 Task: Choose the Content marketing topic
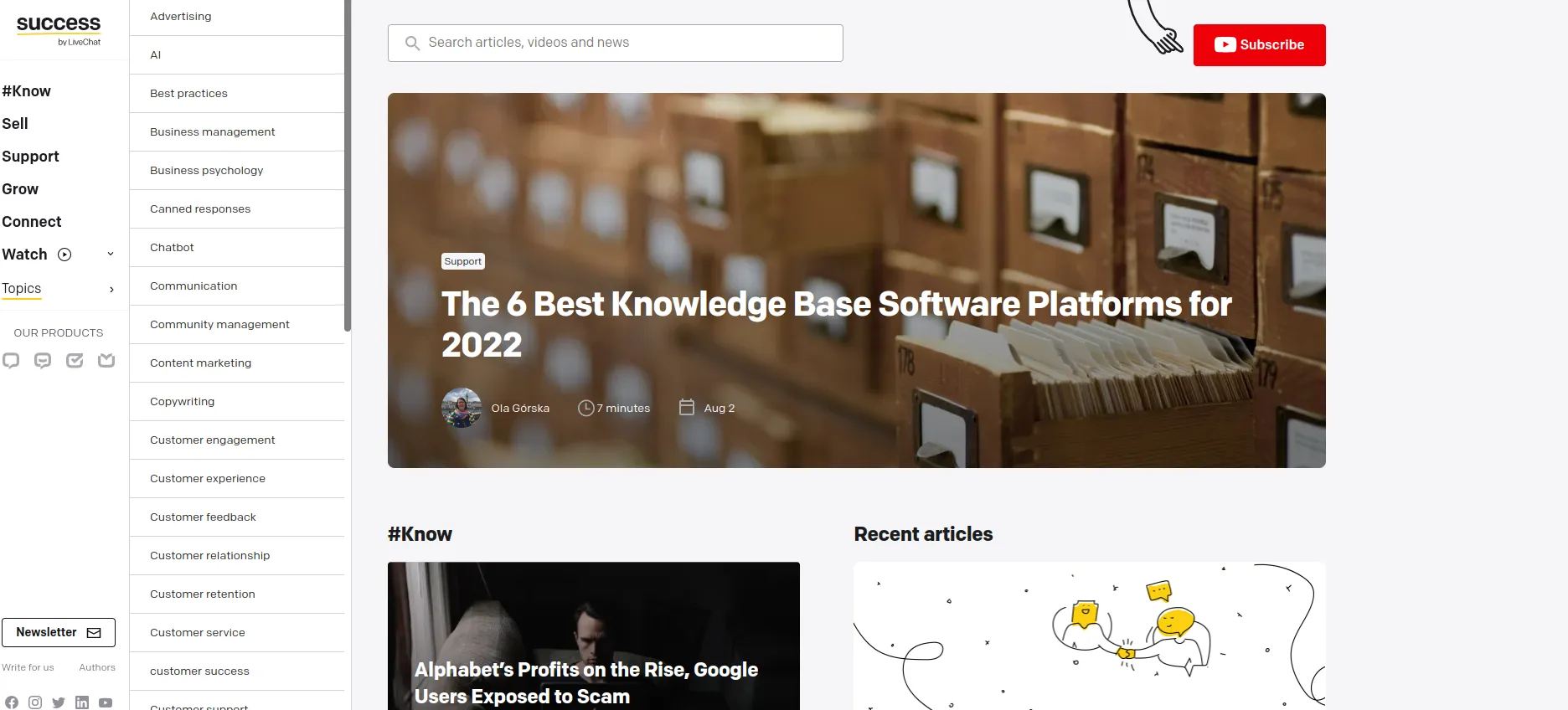point(200,363)
